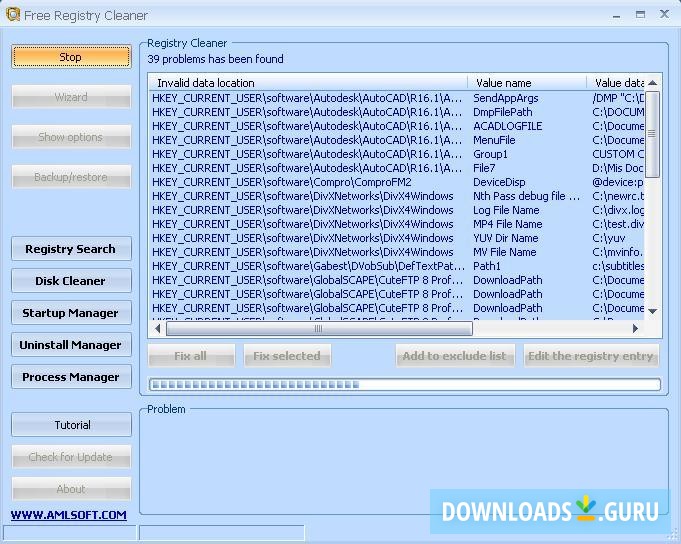Close the Free Registry Cleaner window

pyautogui.click(x=664, y=14)
